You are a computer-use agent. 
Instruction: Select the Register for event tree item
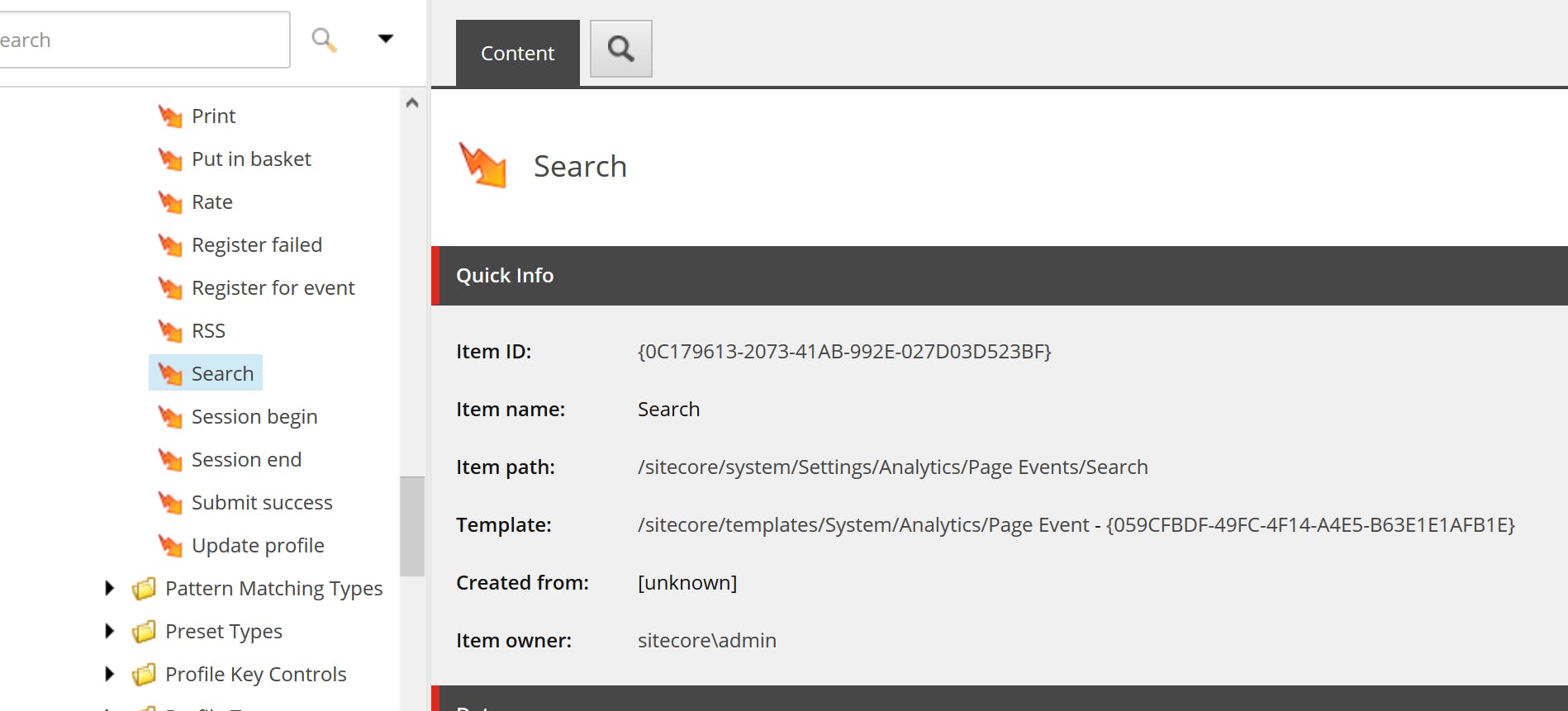tap(273, 288)
